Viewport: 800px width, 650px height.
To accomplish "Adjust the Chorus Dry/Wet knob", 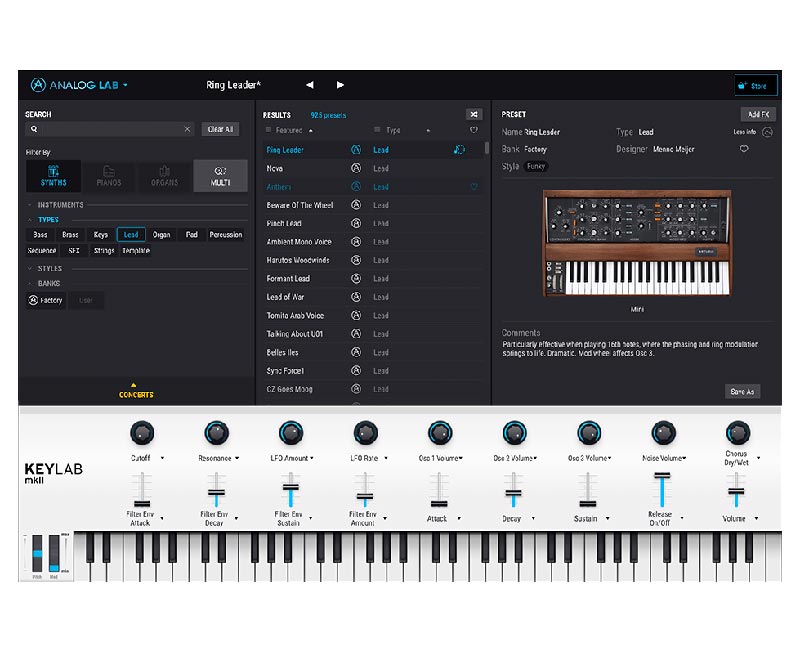I will coord(738,433).
